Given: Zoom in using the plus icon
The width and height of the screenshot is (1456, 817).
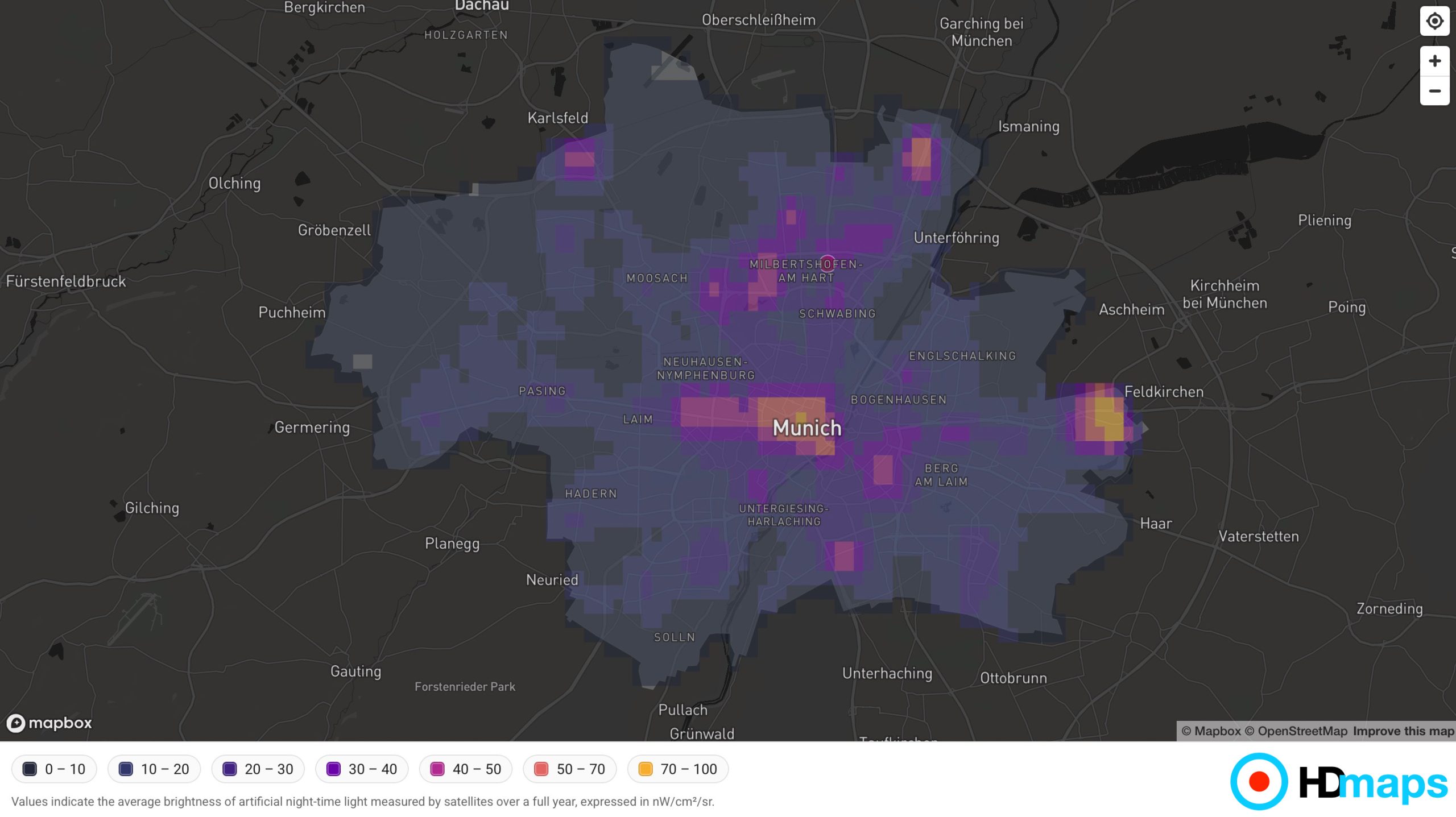Looking at the screenshot, I should pos(1434,61).
